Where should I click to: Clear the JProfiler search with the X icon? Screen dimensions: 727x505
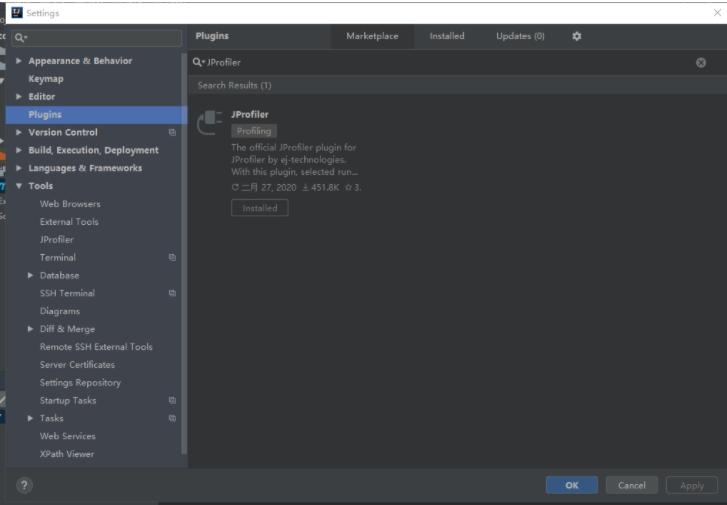[701, 63]
